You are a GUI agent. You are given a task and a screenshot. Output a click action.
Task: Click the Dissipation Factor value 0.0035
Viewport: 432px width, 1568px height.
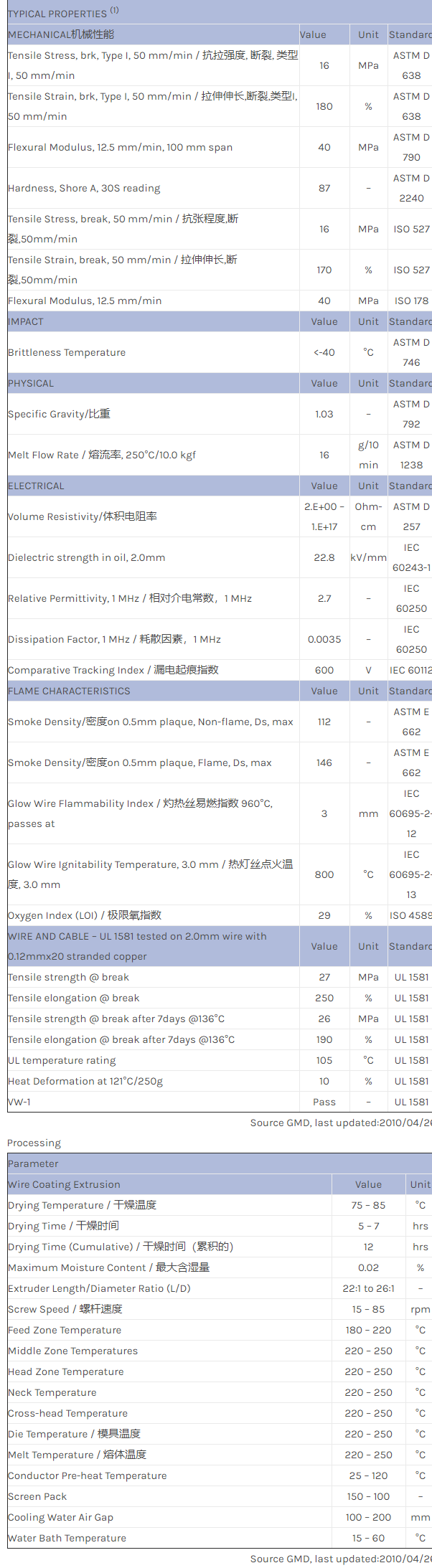pos(324,639)
